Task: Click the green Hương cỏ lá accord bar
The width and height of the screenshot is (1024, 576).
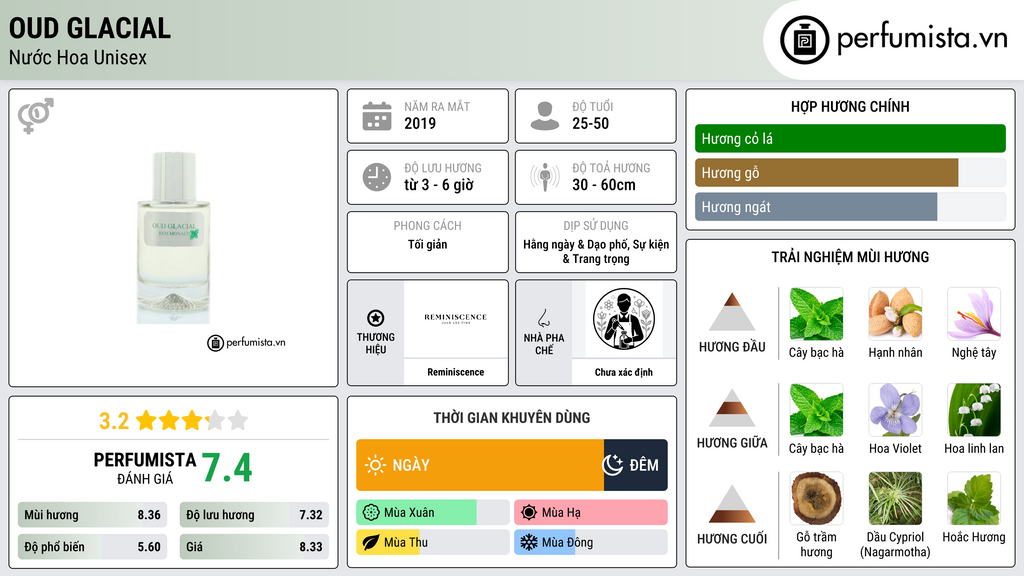Action: [x=850, y=138]
